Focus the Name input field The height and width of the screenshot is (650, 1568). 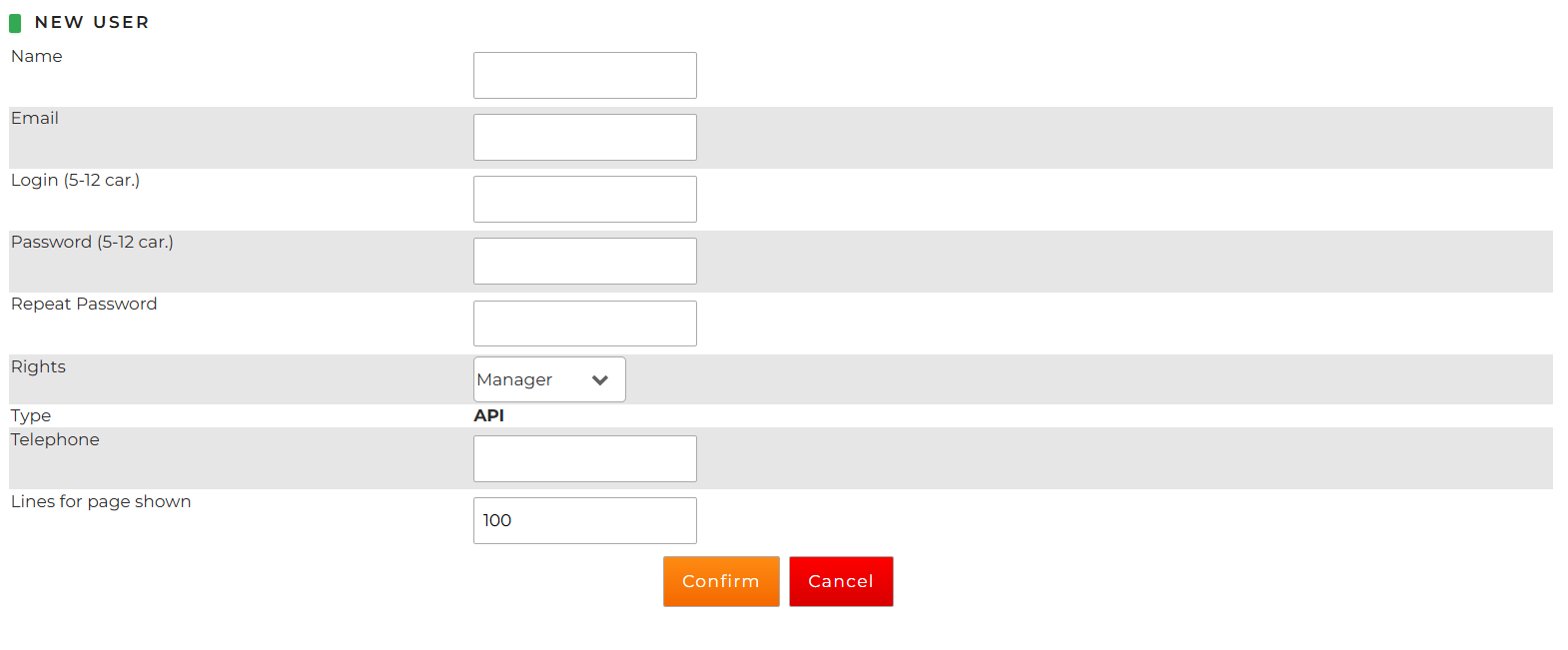click(x=585, y=76)
